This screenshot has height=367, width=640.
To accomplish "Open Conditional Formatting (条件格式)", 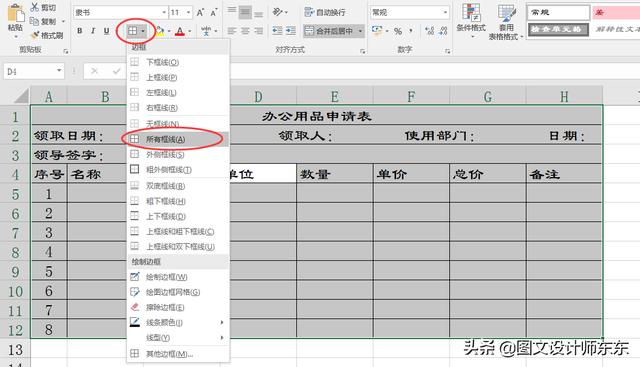I will 471,20.
